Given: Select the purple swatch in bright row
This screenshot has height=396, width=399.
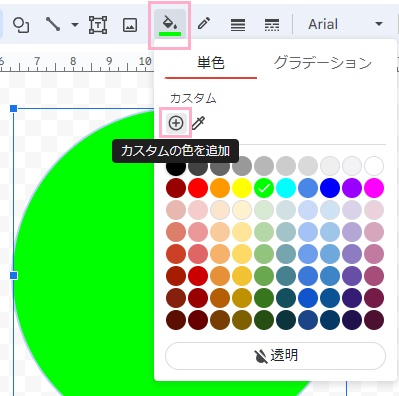Looking at the screenshot, I should [x=352, y=188].
